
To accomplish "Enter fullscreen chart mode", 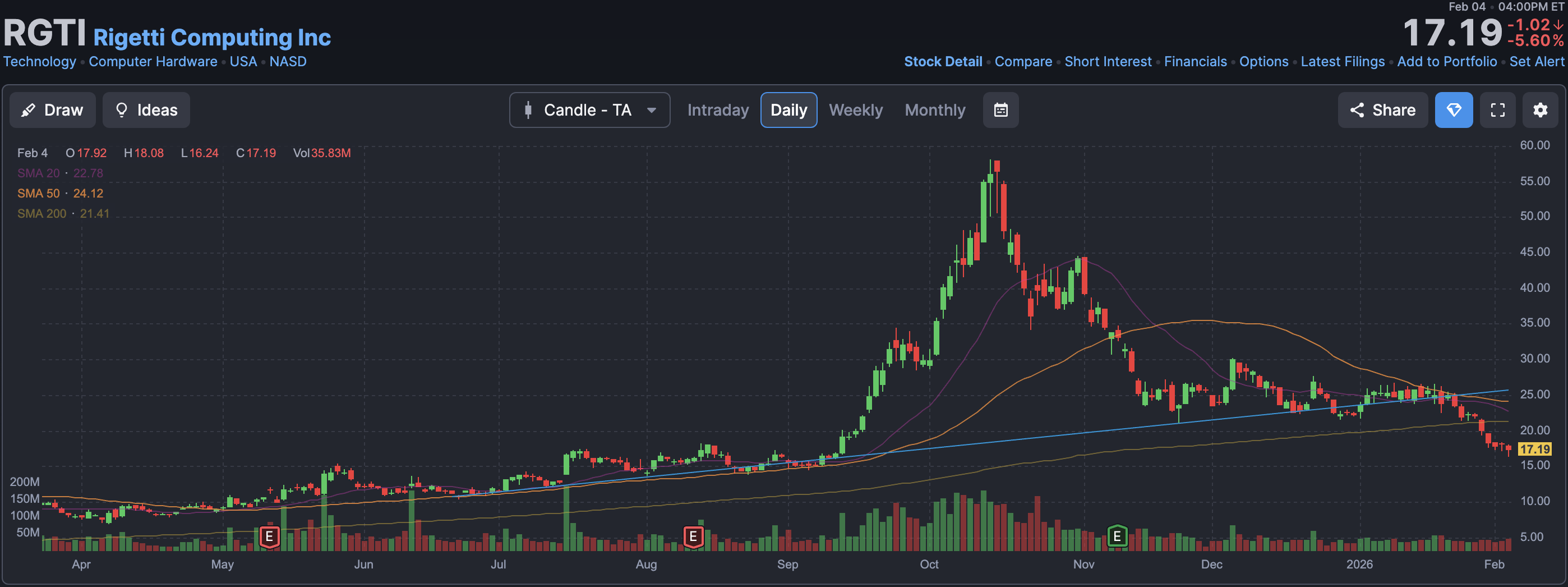I will (1497, 110).
